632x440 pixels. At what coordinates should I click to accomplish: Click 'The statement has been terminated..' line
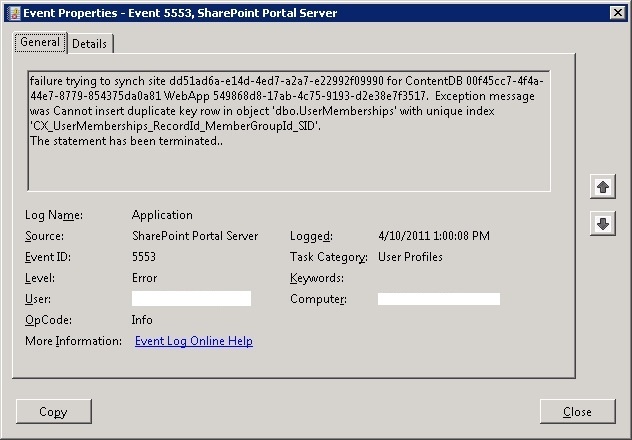pyautogui.click(x=126, y=141)
